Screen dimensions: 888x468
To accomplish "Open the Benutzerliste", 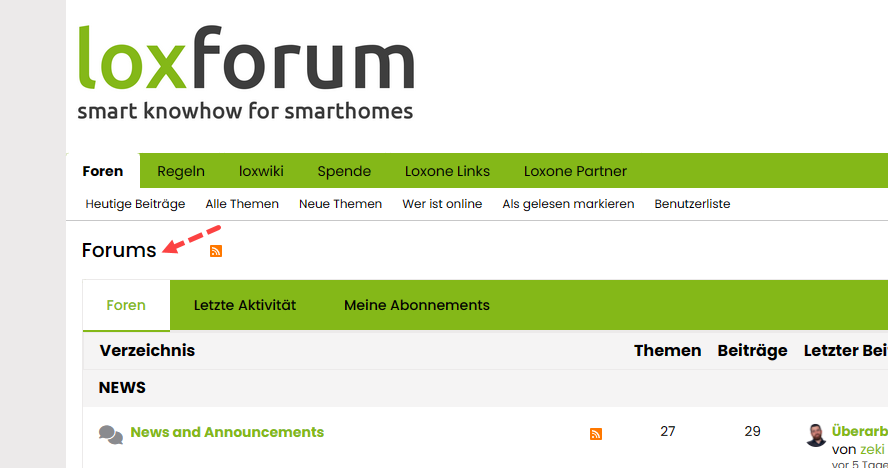I will click(x=692, y=204).
